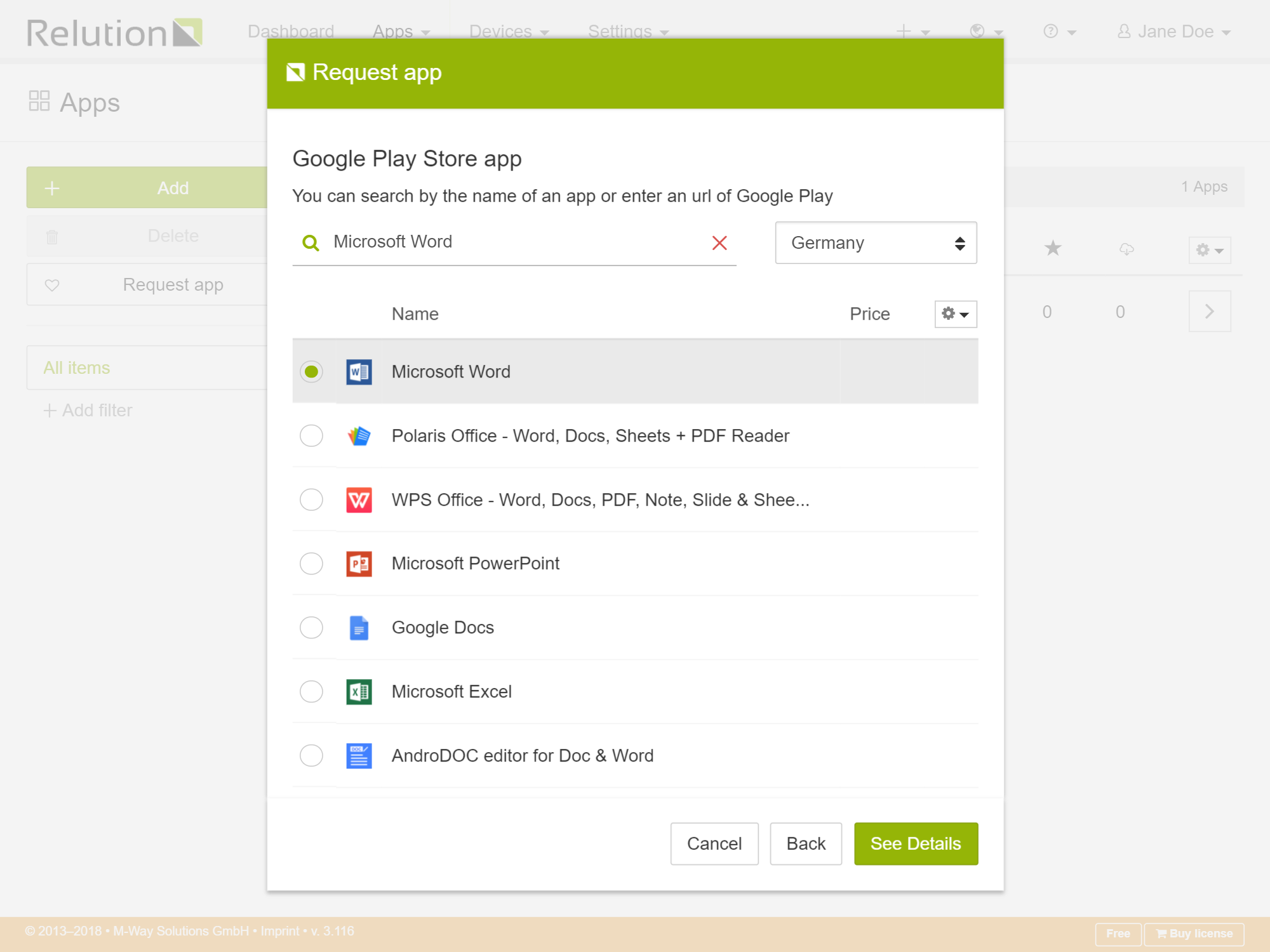Click the Microsoft Excel app icon
This screenshot has width=1270, height=952.
tap(359, 692)
